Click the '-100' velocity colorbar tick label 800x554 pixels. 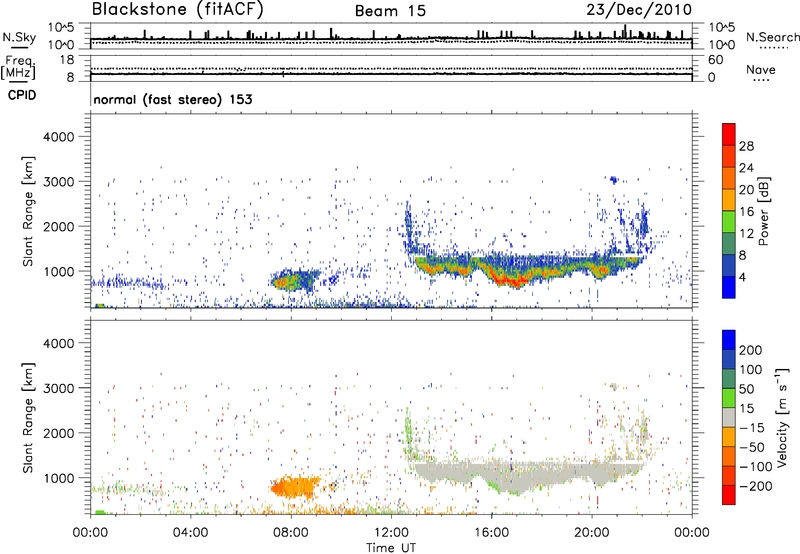pyautogui.click(x=755, y=467)
